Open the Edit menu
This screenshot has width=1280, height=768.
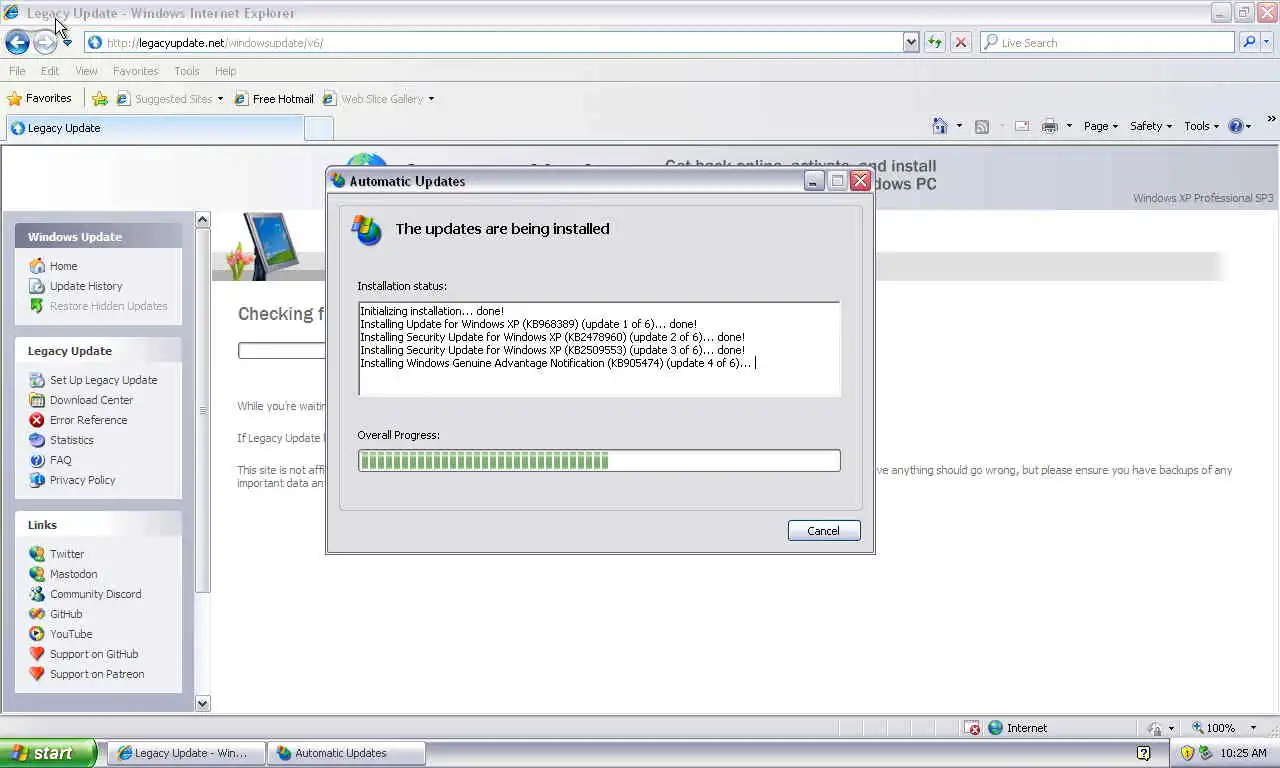tap(50, 71)
